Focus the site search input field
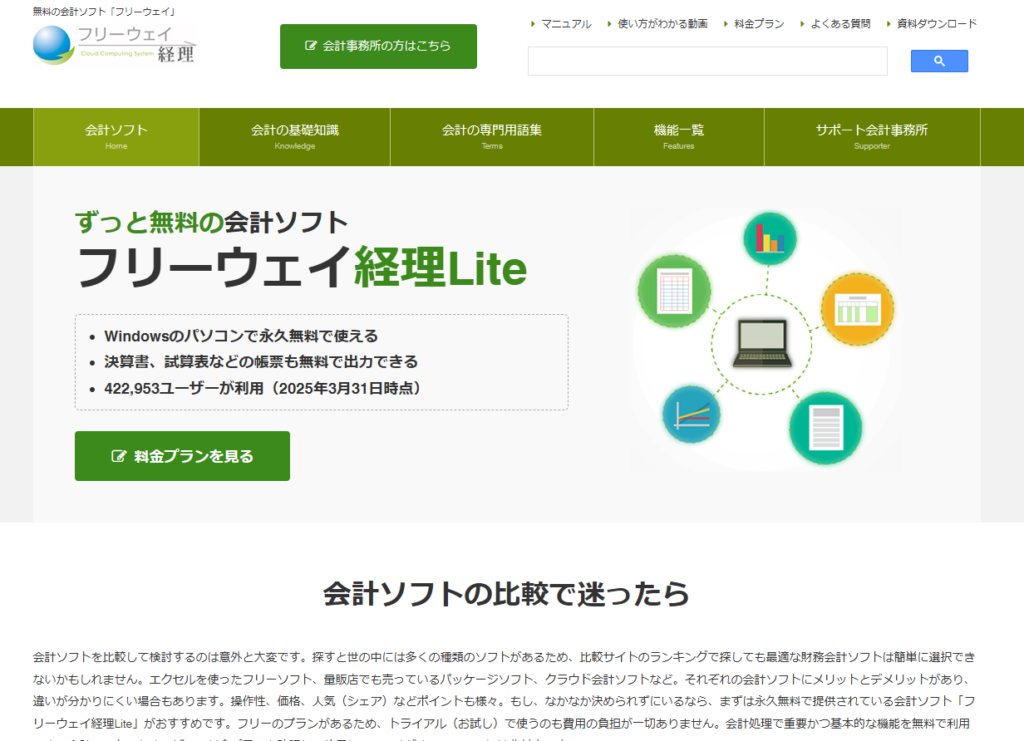Viewport: 1024px width, 741px height. pyautogui.click(x=707, y=61)
